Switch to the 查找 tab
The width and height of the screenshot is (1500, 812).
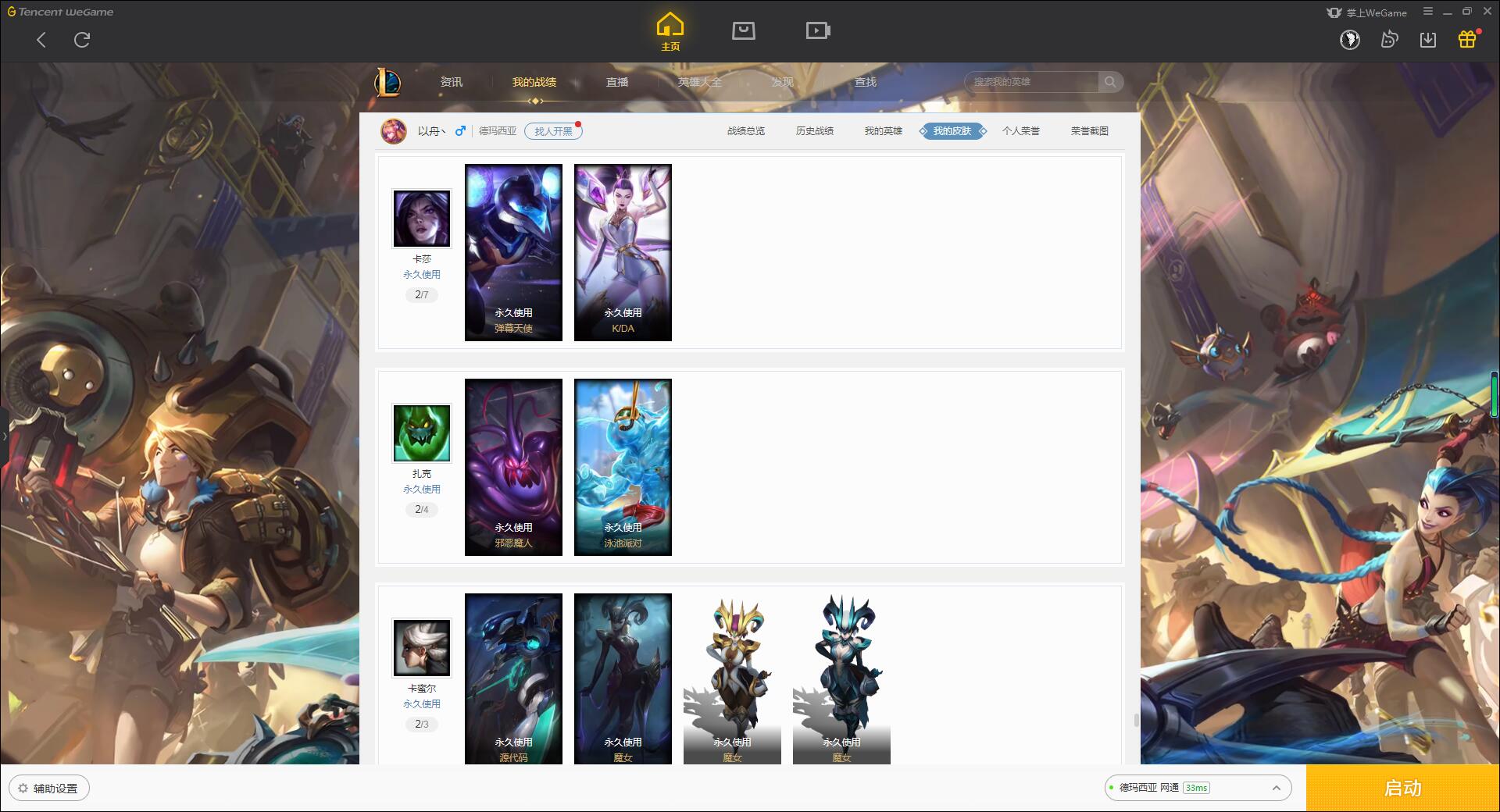pyautogui.click(x=866, y=82)
